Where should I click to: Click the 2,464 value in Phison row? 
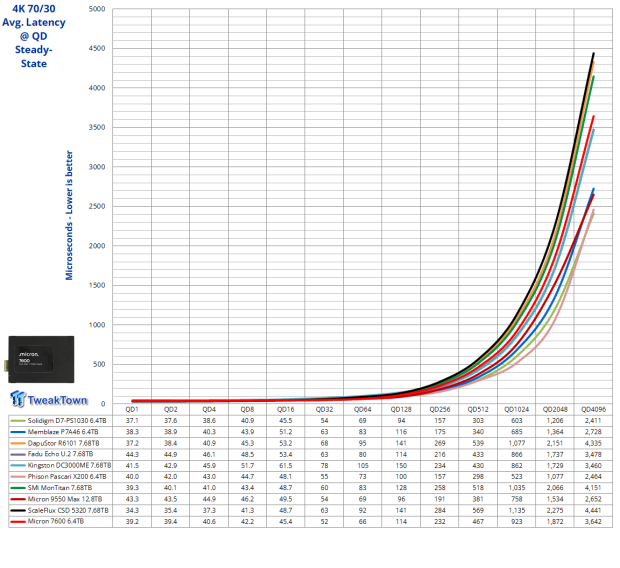pyautogui.click(x=593, y=477)
